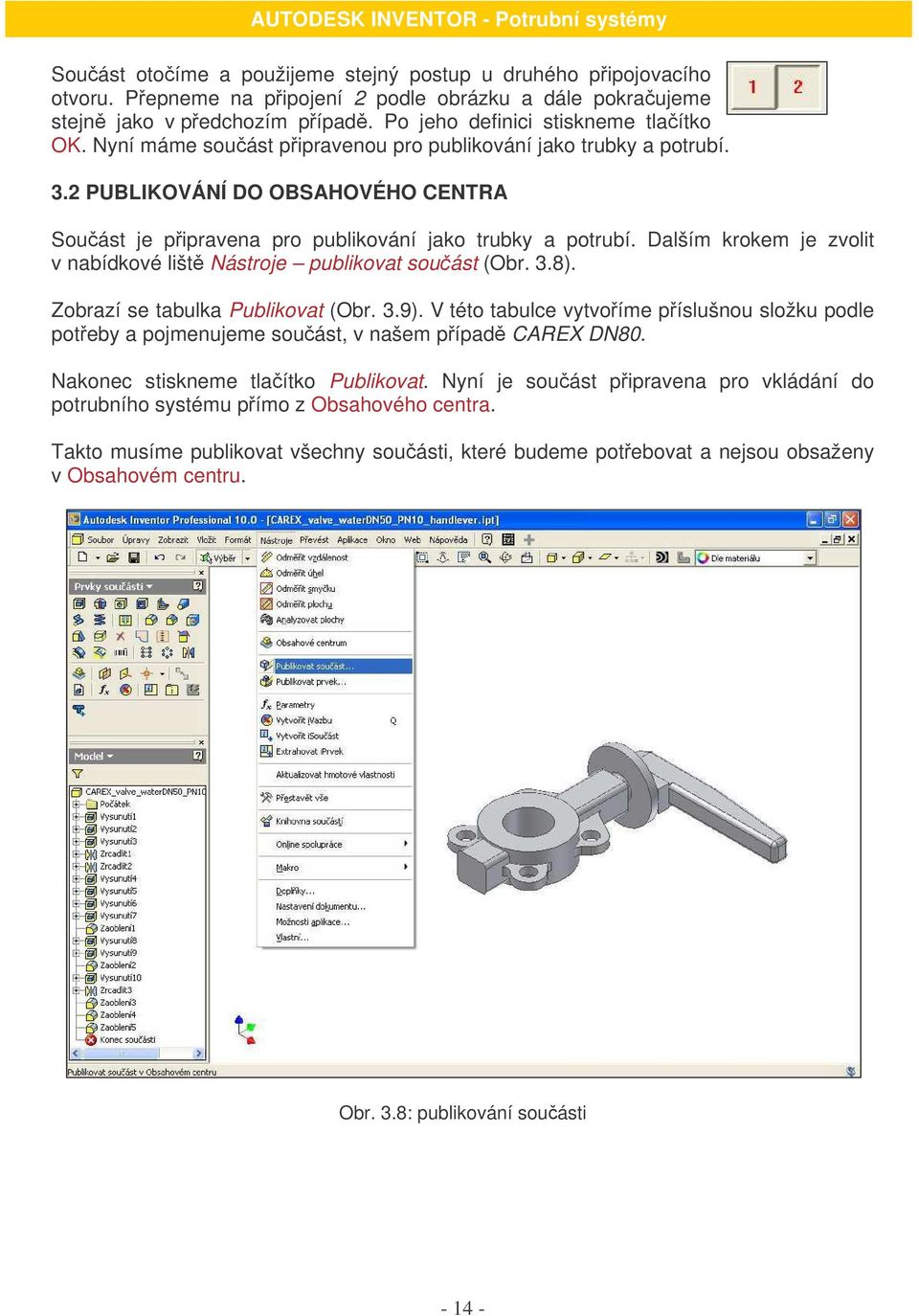The width and height of the screenshot is (919, 1316).
Task: Open the Výběr selection dropdown arrow
Action: click(x=248, y=557)
